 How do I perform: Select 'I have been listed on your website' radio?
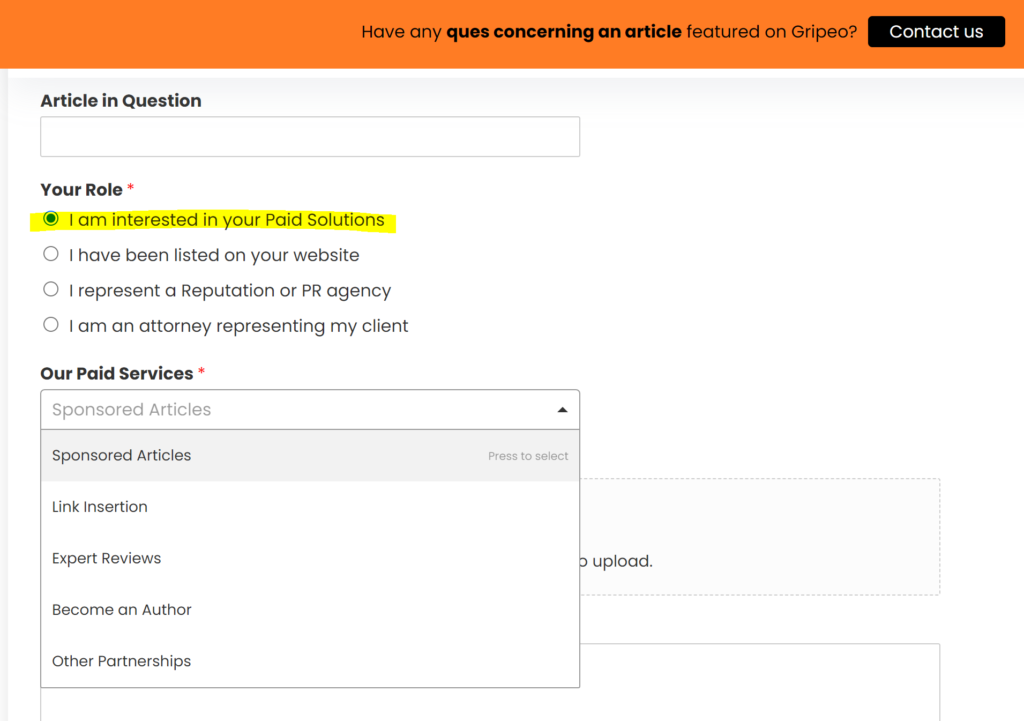tap(51, 255)
